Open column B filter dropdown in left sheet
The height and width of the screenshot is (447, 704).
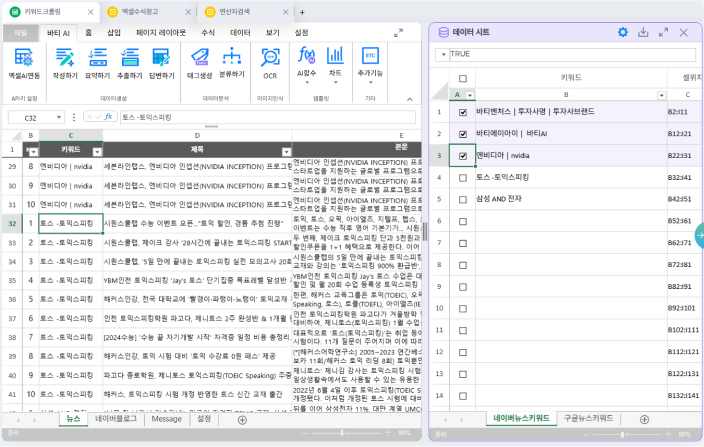pos(33,152)
